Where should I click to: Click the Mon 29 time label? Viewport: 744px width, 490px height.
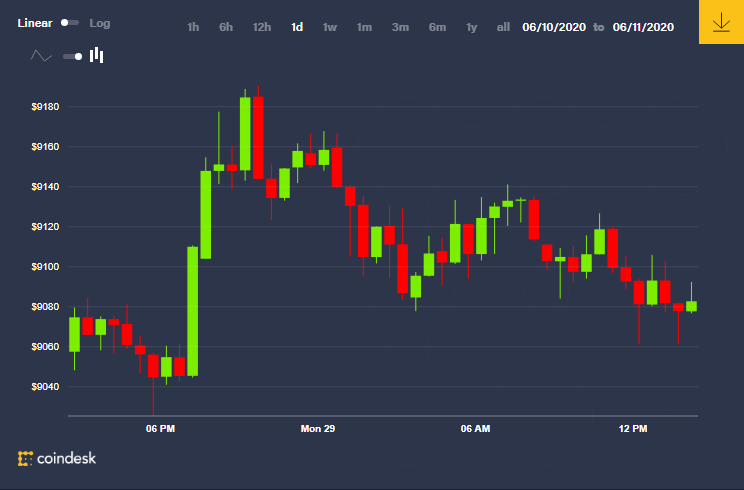[x=318, y=429]
